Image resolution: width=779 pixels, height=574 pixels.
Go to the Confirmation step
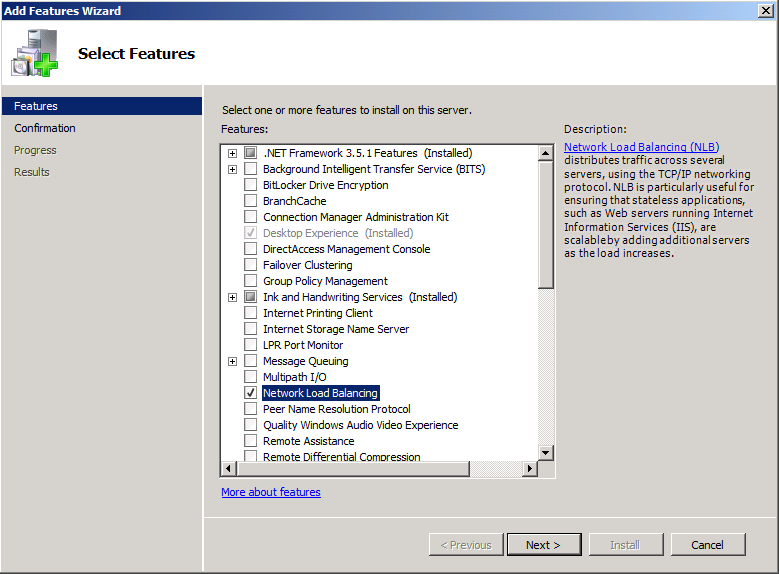(45, 128)
